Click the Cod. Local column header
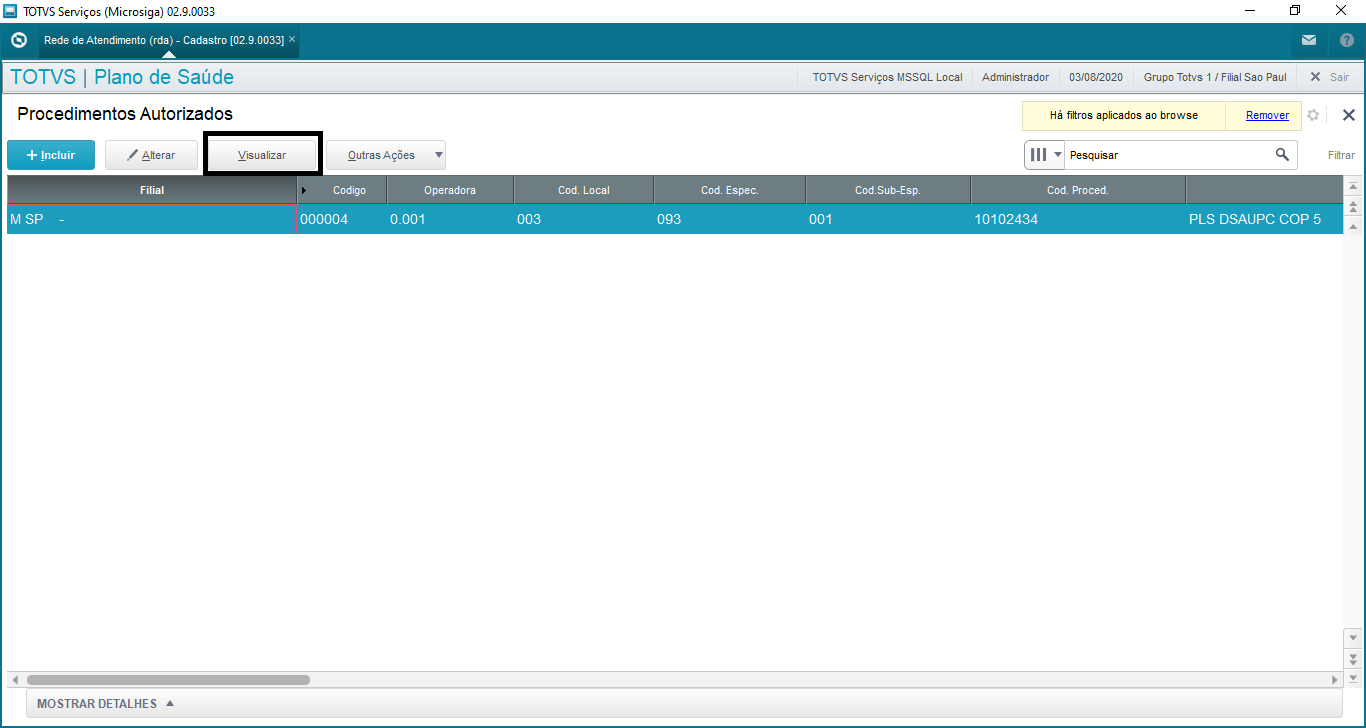Viewport: 1366px width, 728px height. (x=584, y=190)
